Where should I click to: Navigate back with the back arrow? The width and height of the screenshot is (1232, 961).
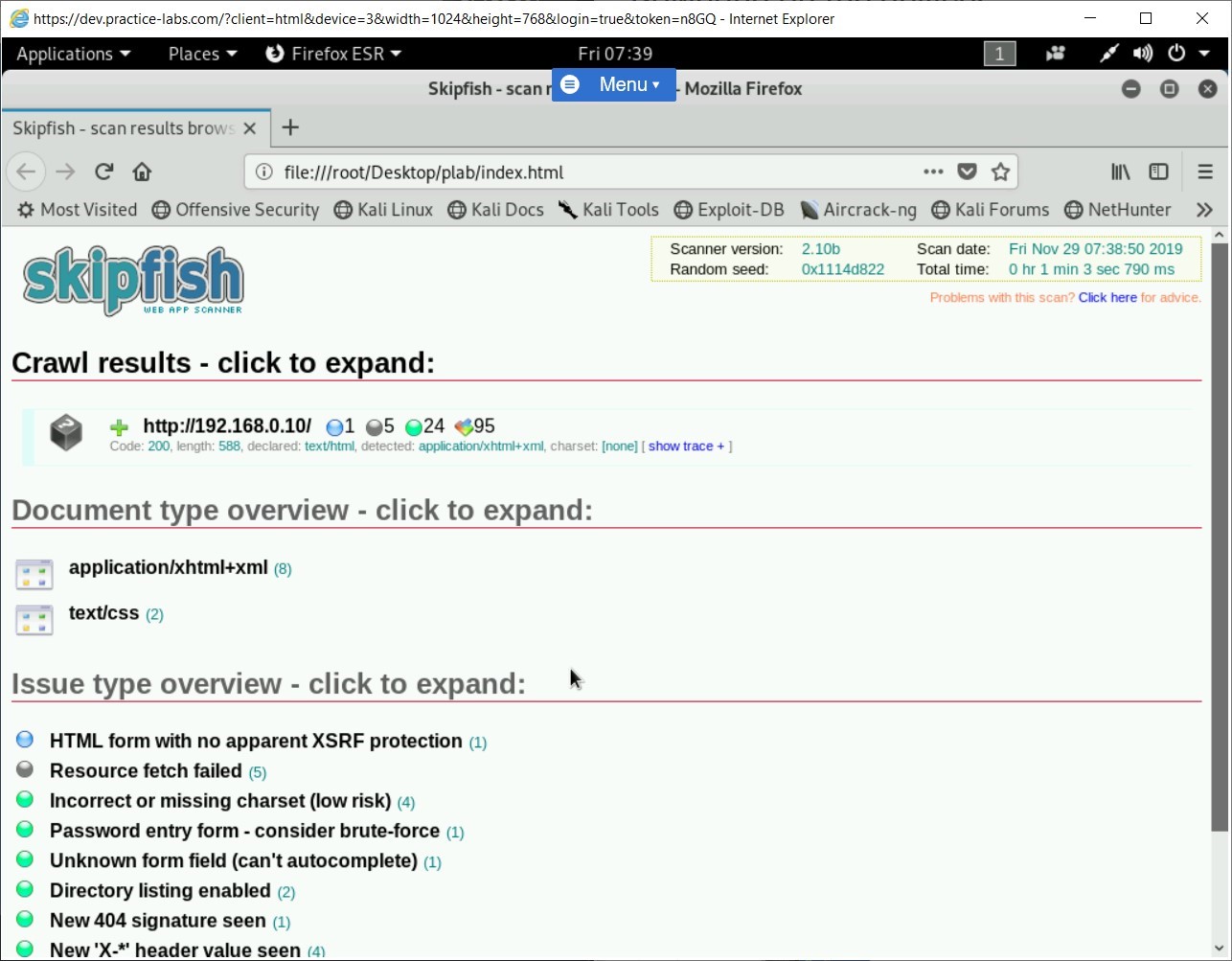(x=26, y=172)
